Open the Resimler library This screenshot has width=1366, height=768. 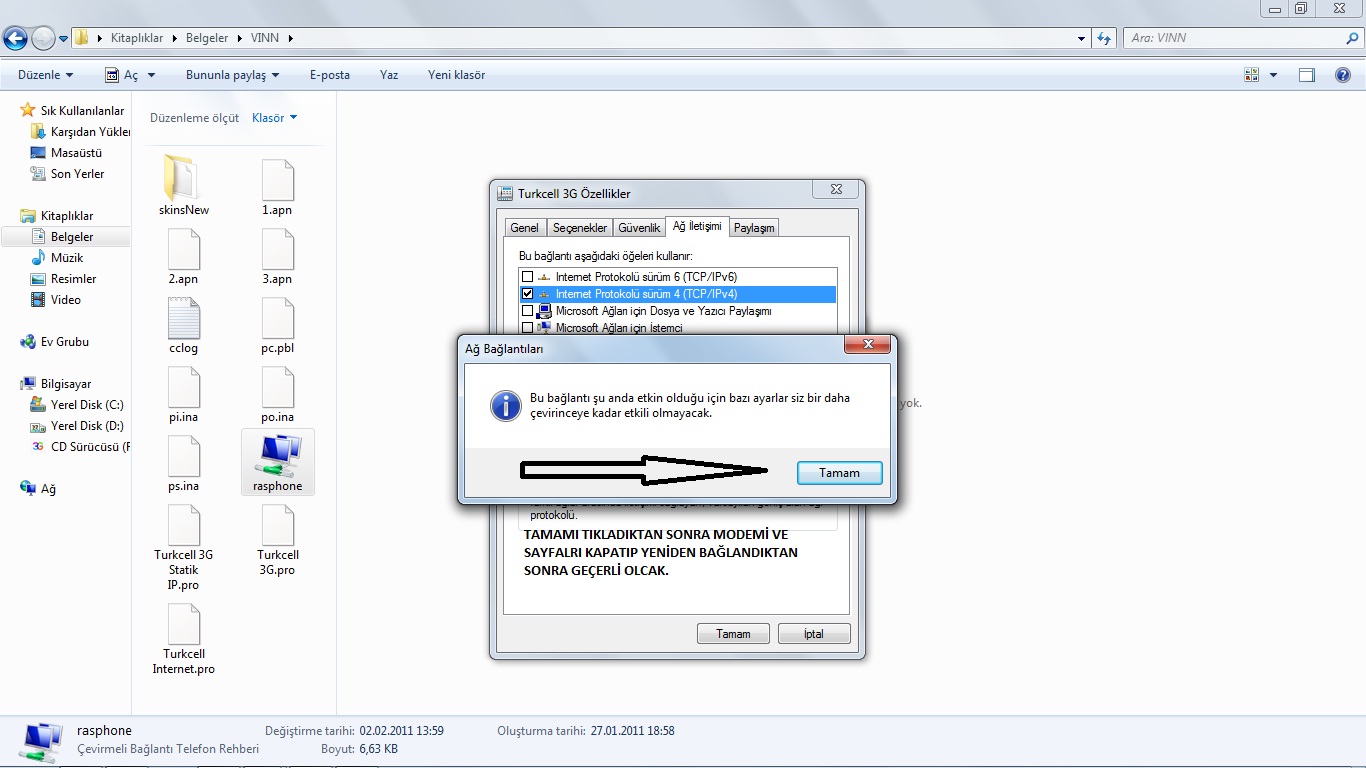pos(73,279)
